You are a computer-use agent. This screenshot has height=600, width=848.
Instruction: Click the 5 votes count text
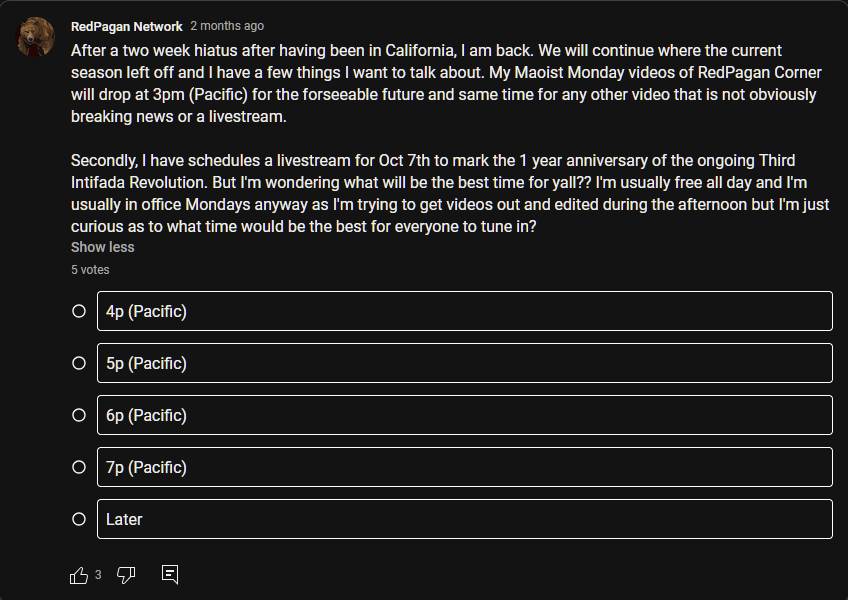tap(90, 270)
